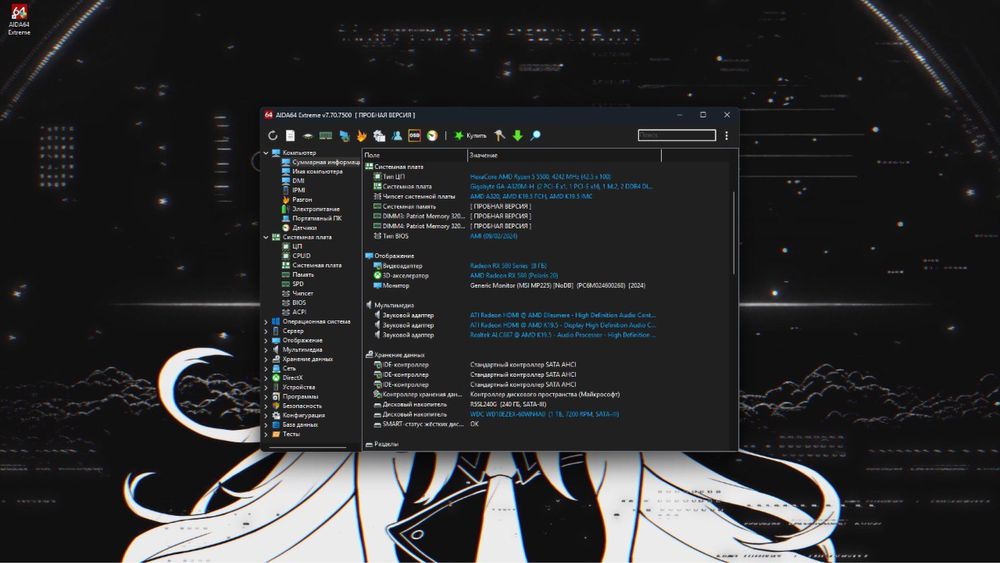1000x563 pixels.
Task: Open the WDC WD10EZEX disk drive link
Action: (544, 414)
